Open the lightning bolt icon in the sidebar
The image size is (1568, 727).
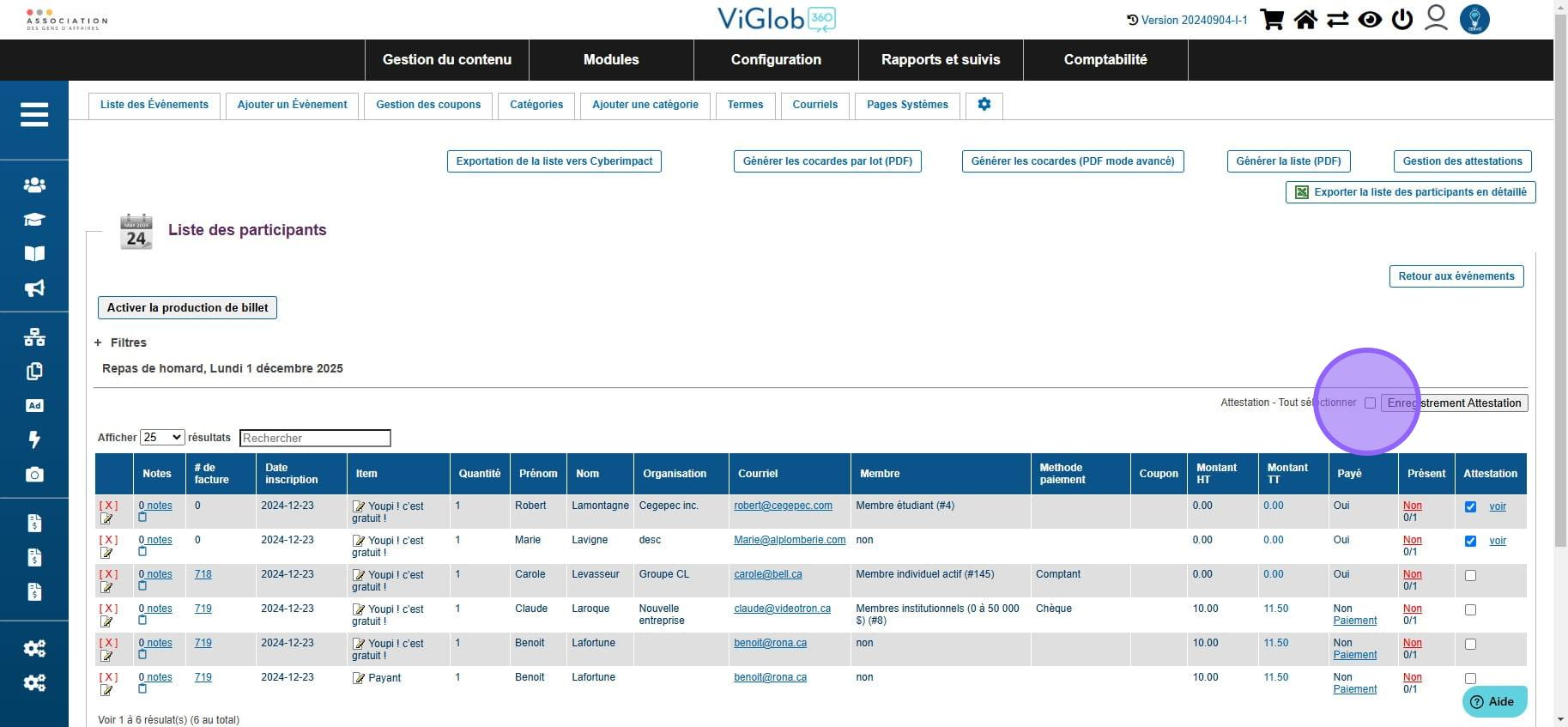click(34, 439)
